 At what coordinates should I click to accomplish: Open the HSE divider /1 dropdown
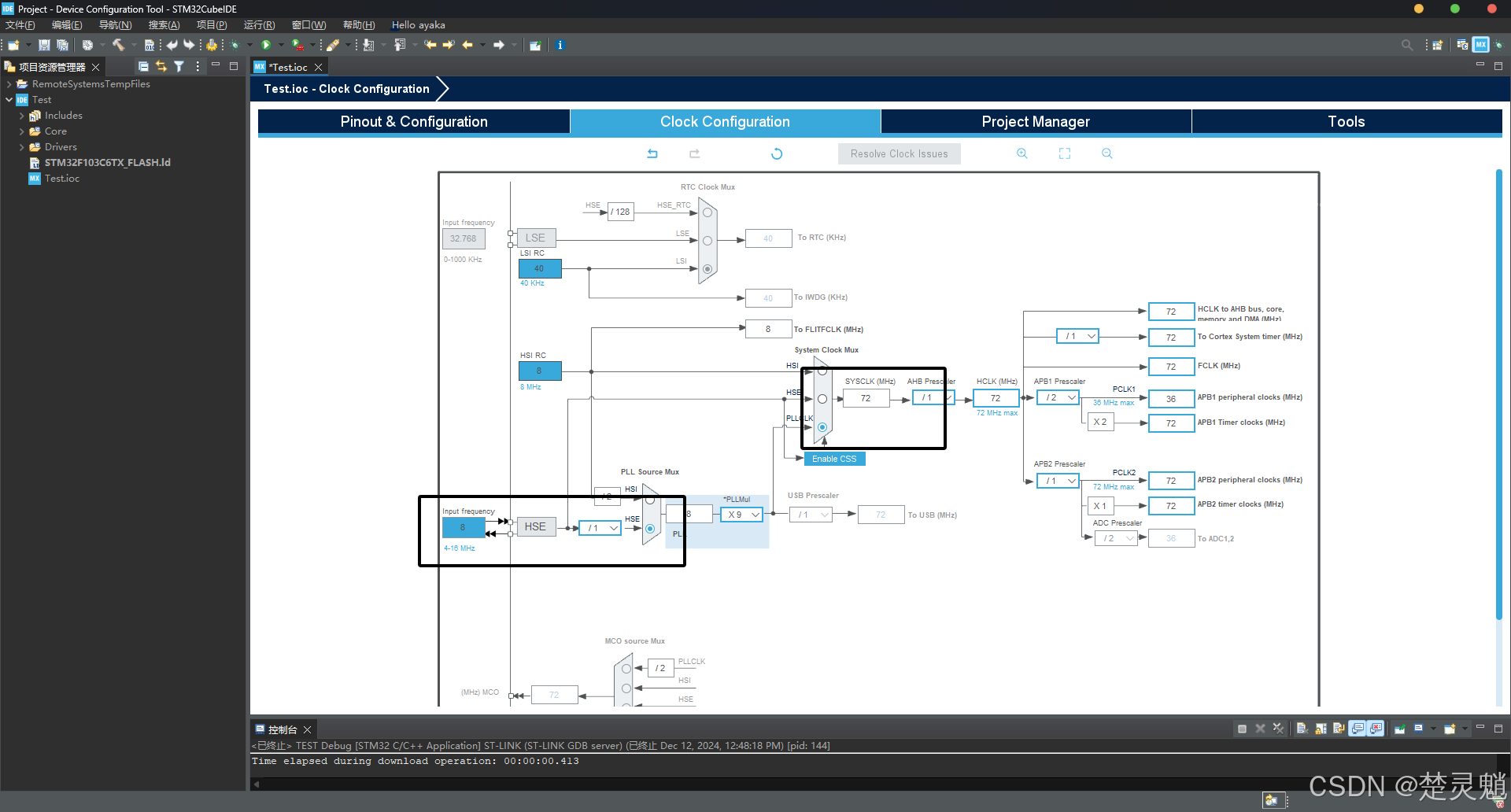click(600, 528)
